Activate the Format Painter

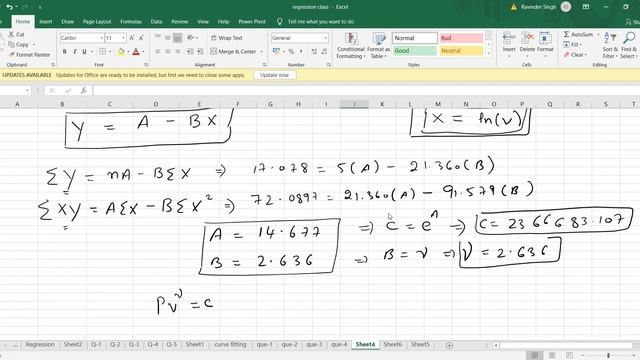pos(29,54)
